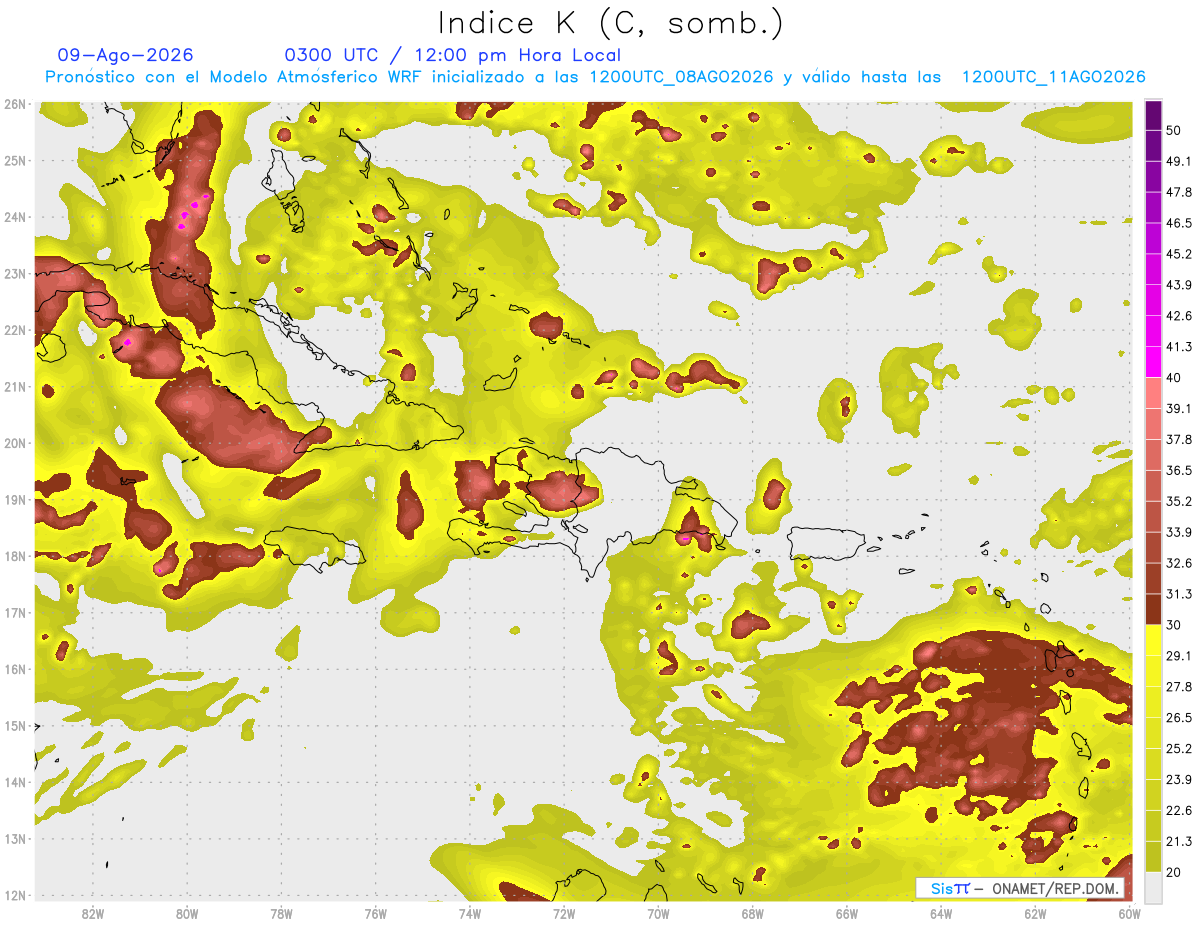Click latitude label '23N'
Screen dimensions: 1200x927
pyautogui.click(x=15, y=274)
